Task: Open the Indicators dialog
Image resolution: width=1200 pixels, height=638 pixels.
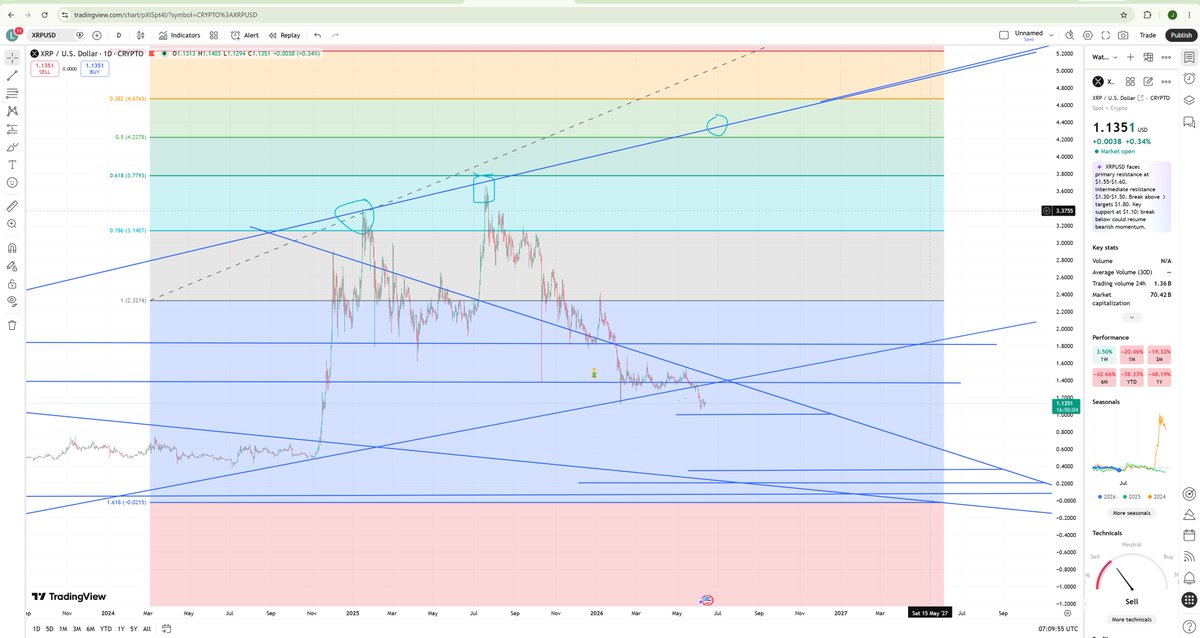Action: (x=178, y=35)
